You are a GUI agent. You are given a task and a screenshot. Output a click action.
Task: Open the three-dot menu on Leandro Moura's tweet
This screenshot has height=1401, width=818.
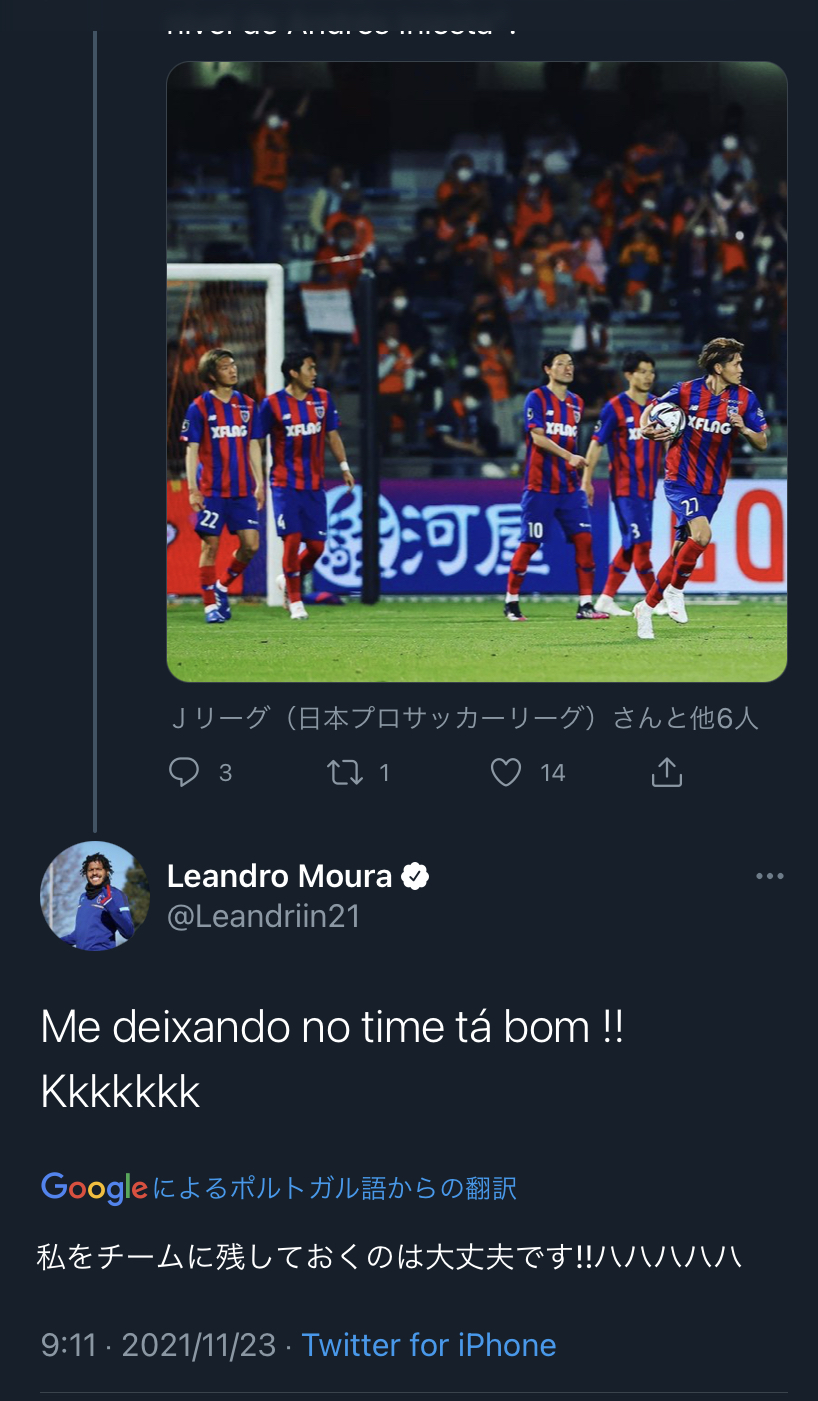[x=769, y=877]
